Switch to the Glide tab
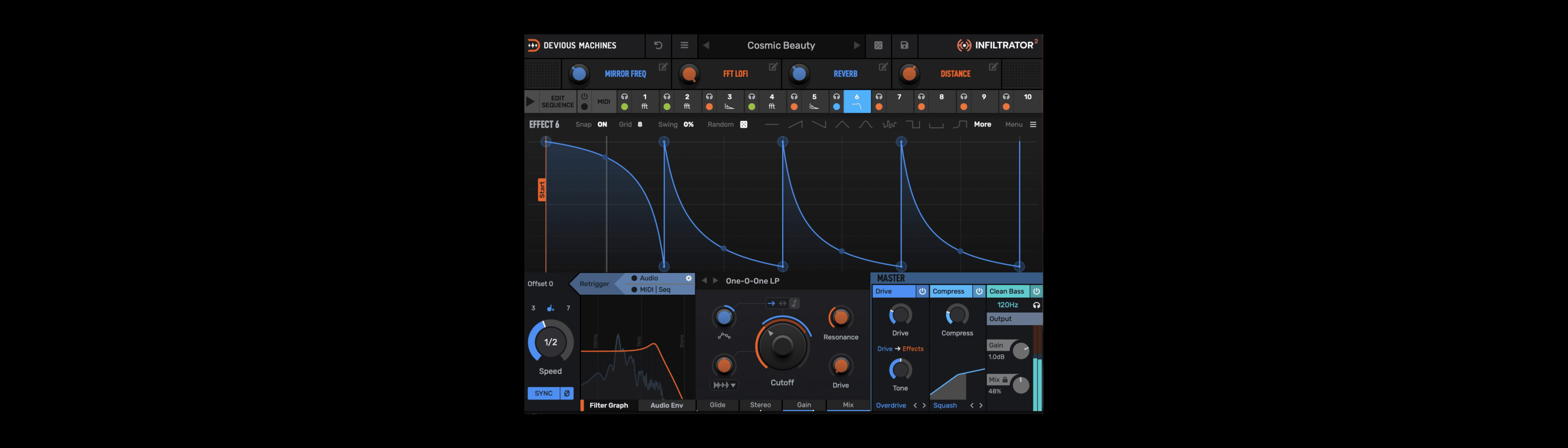The width and height of the screenshot is (1568, 448). point(718,405)
